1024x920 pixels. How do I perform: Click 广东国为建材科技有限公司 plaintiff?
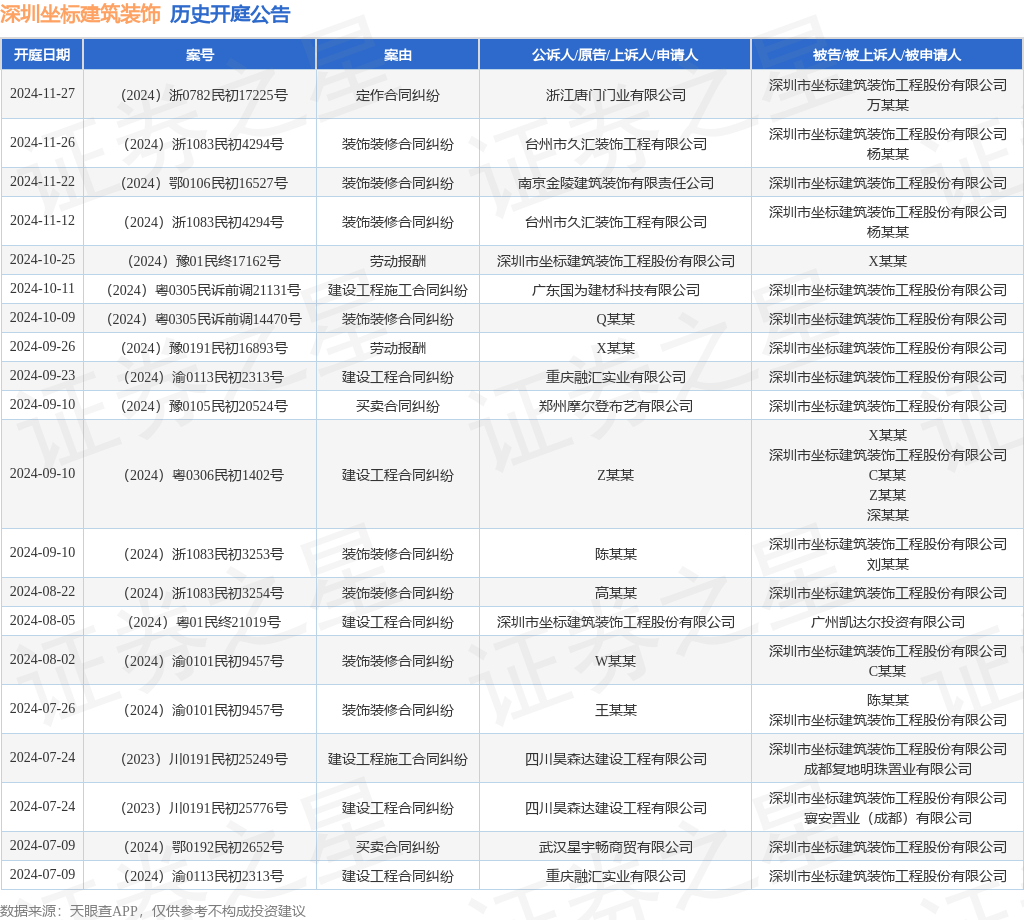[614, 290]
